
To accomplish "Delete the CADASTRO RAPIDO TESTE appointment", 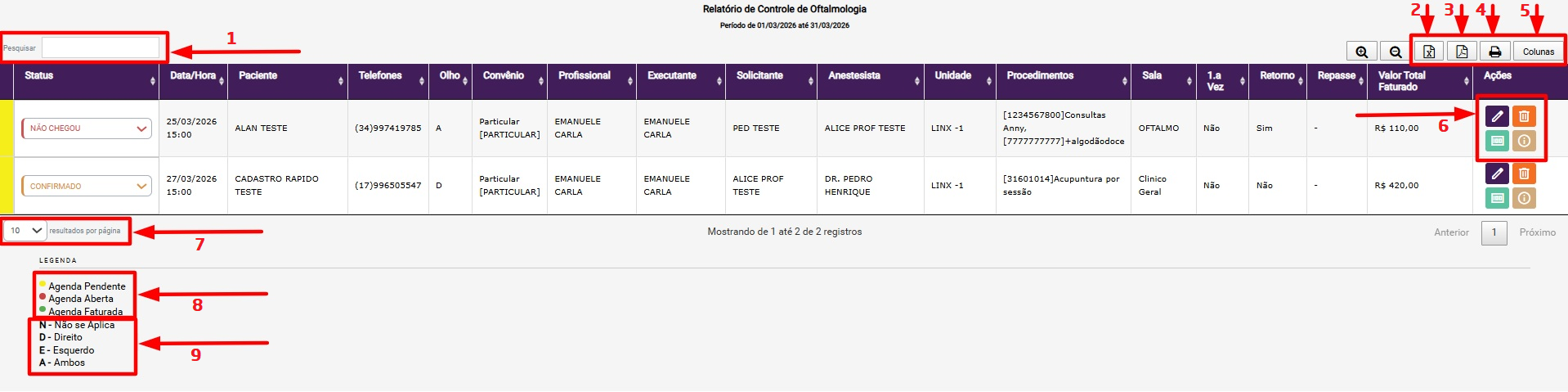I will point(1524,173).
